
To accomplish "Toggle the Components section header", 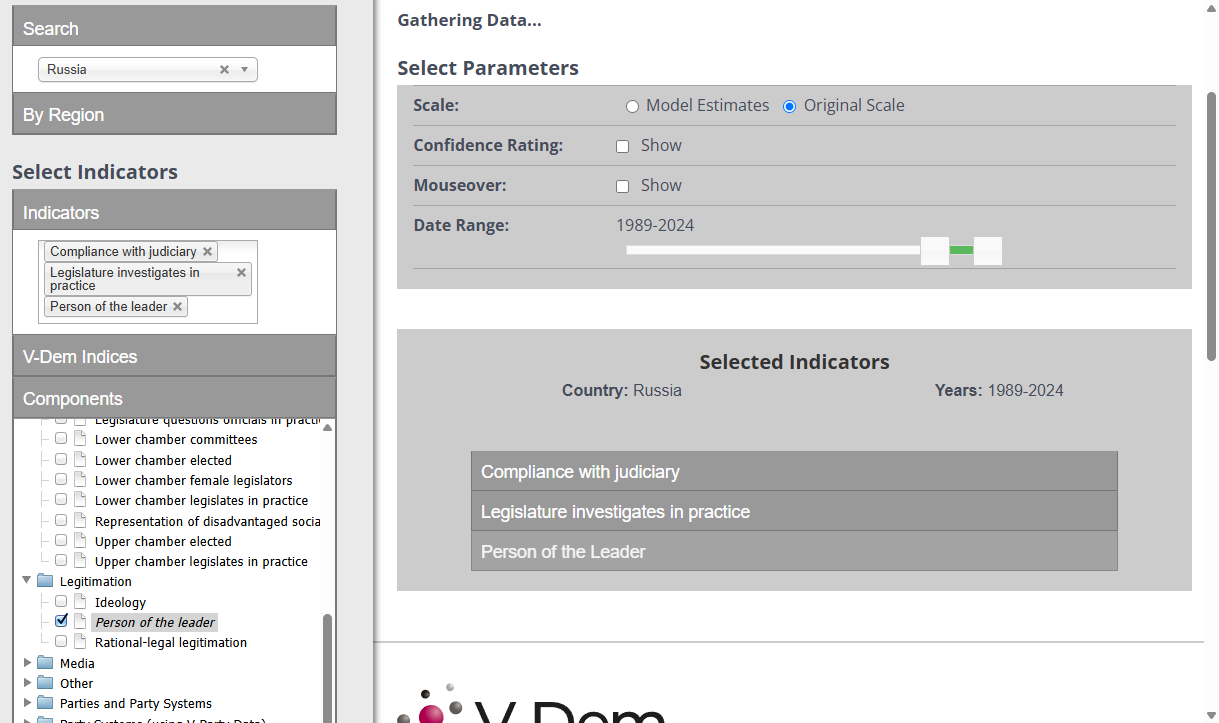I will click(x=174, y=398).
